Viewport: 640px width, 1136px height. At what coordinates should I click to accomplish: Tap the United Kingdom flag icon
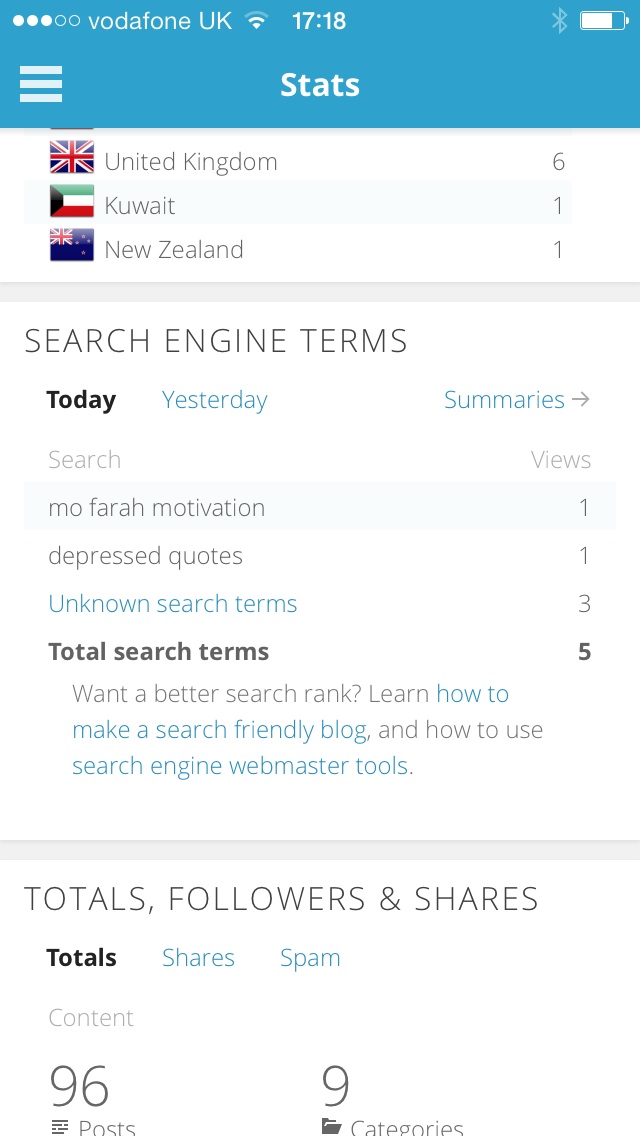[x=72, y=160]
